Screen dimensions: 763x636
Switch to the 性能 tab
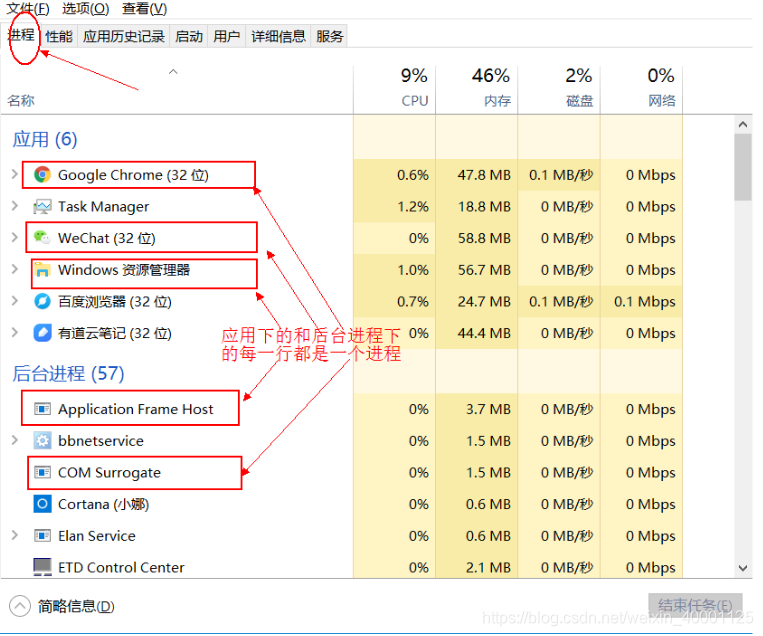coord(59,36)
